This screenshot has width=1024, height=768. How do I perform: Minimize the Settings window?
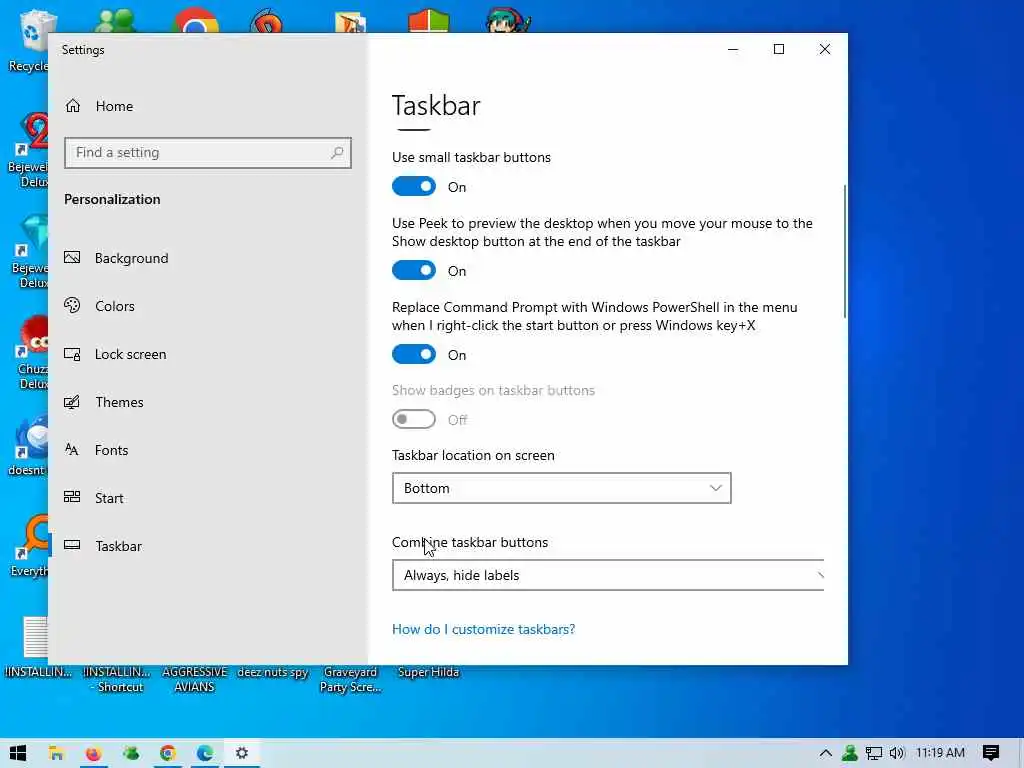point(733,50)
